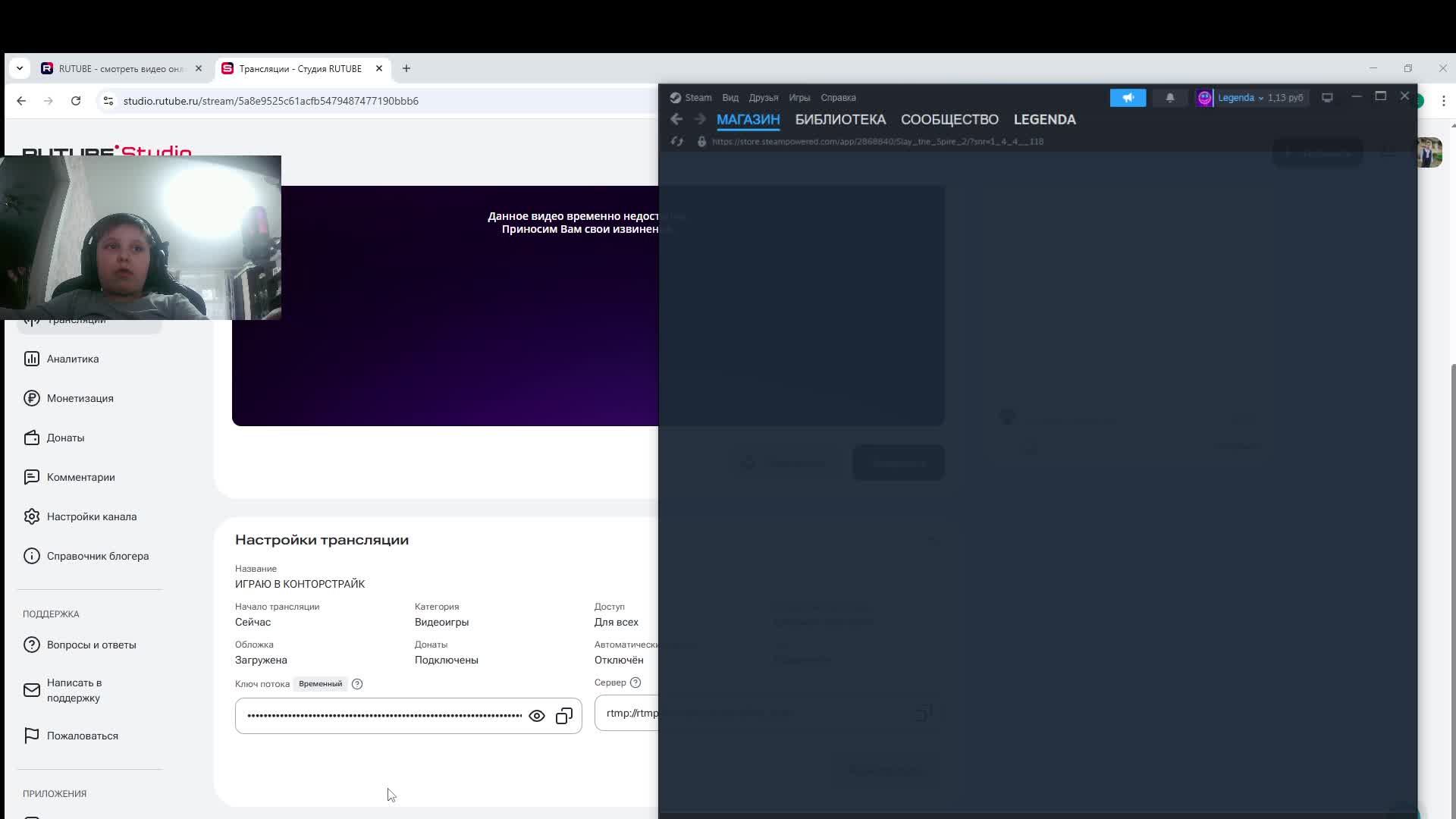Go back in Steam store navigation
Image resolution: width=1456 pixels, height=819 pixels.
tap(676, 119)
